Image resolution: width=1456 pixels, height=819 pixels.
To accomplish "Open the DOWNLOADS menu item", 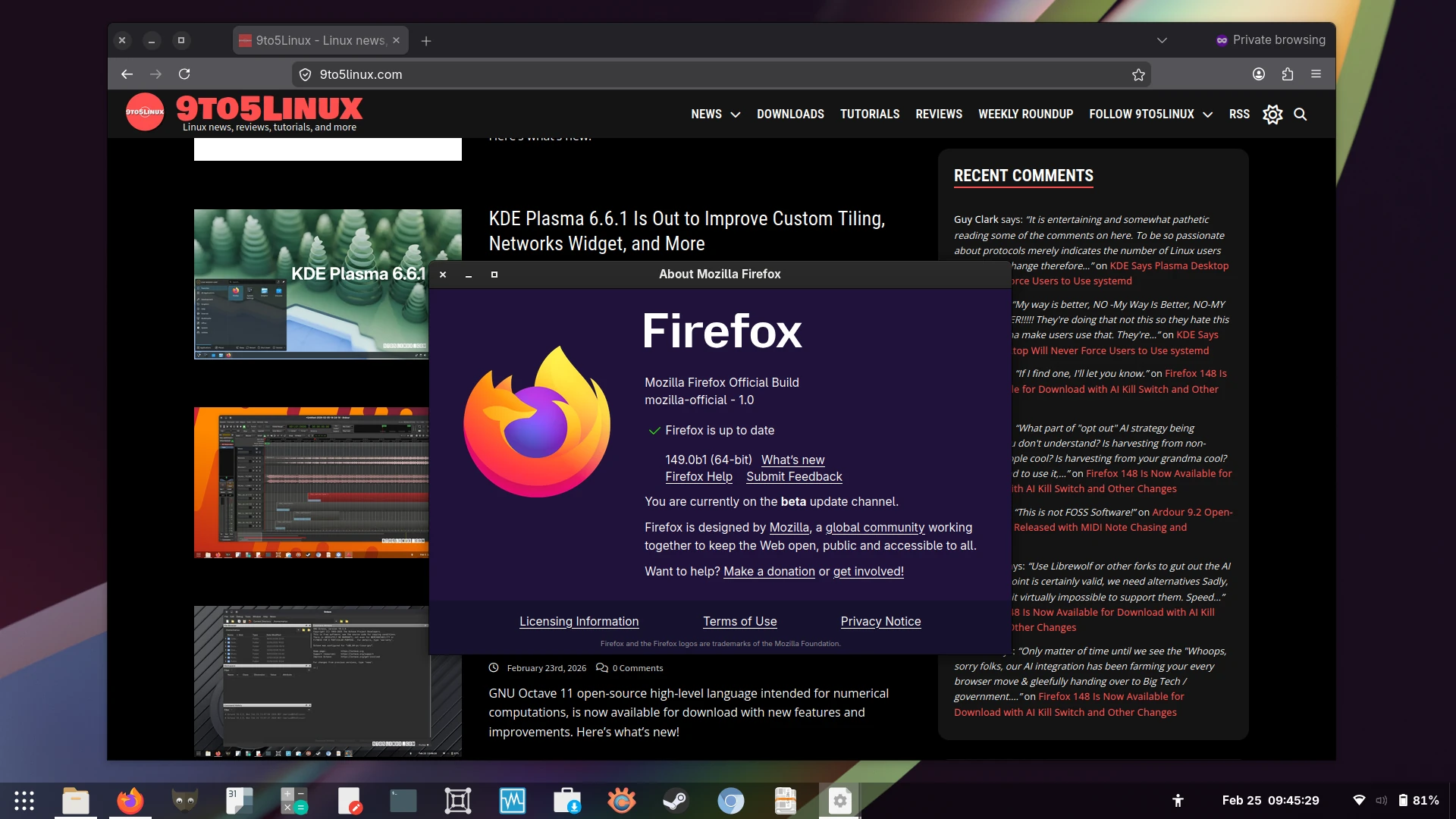I will tap(789, 115).
